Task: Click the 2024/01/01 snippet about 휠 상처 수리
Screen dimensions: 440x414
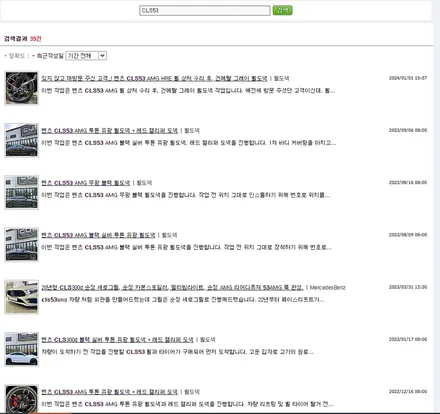Action: pyautogui.click(x=188, y=91)
